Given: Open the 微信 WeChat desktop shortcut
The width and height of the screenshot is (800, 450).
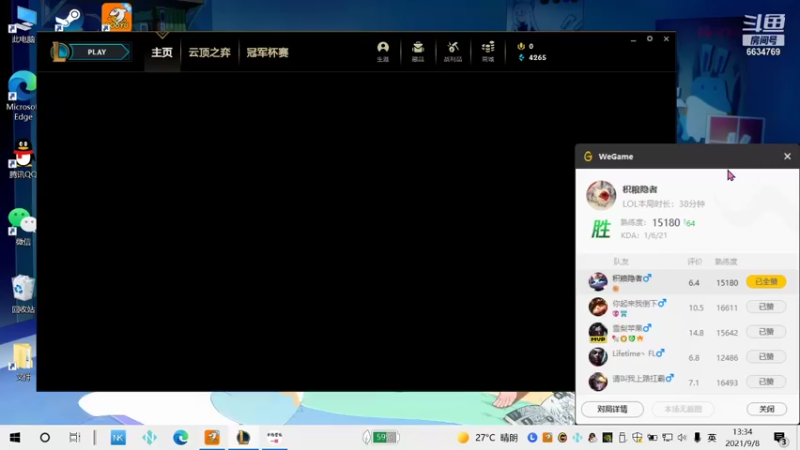Looking at the screenshot, I should coord(22,227).
